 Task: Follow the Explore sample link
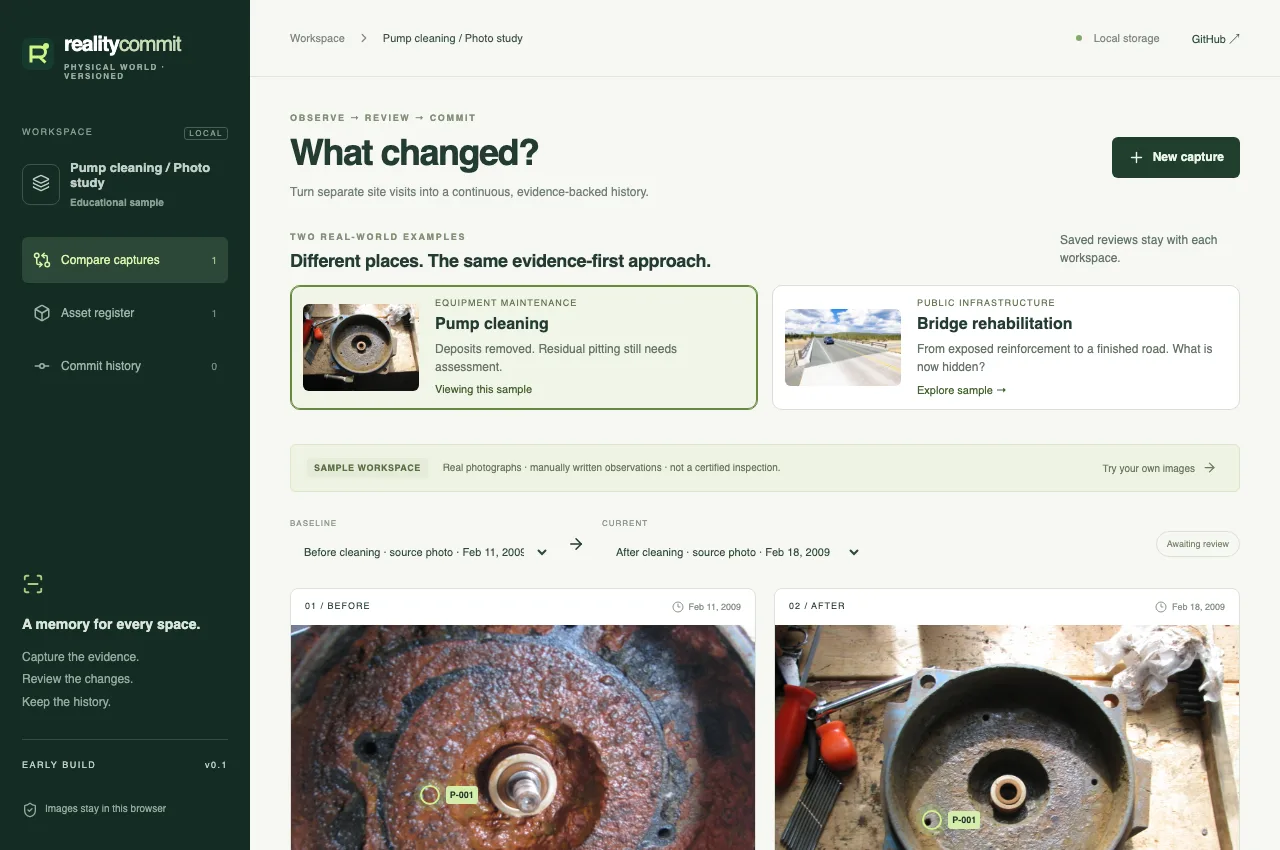coord(961,390)
